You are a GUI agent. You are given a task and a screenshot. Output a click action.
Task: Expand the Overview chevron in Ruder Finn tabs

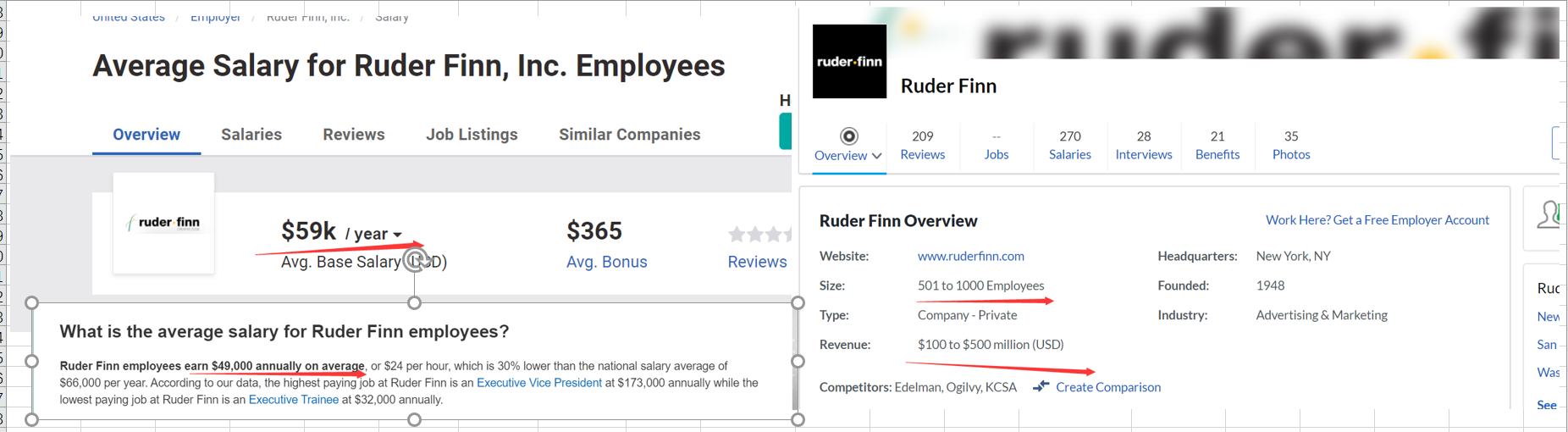877,156
